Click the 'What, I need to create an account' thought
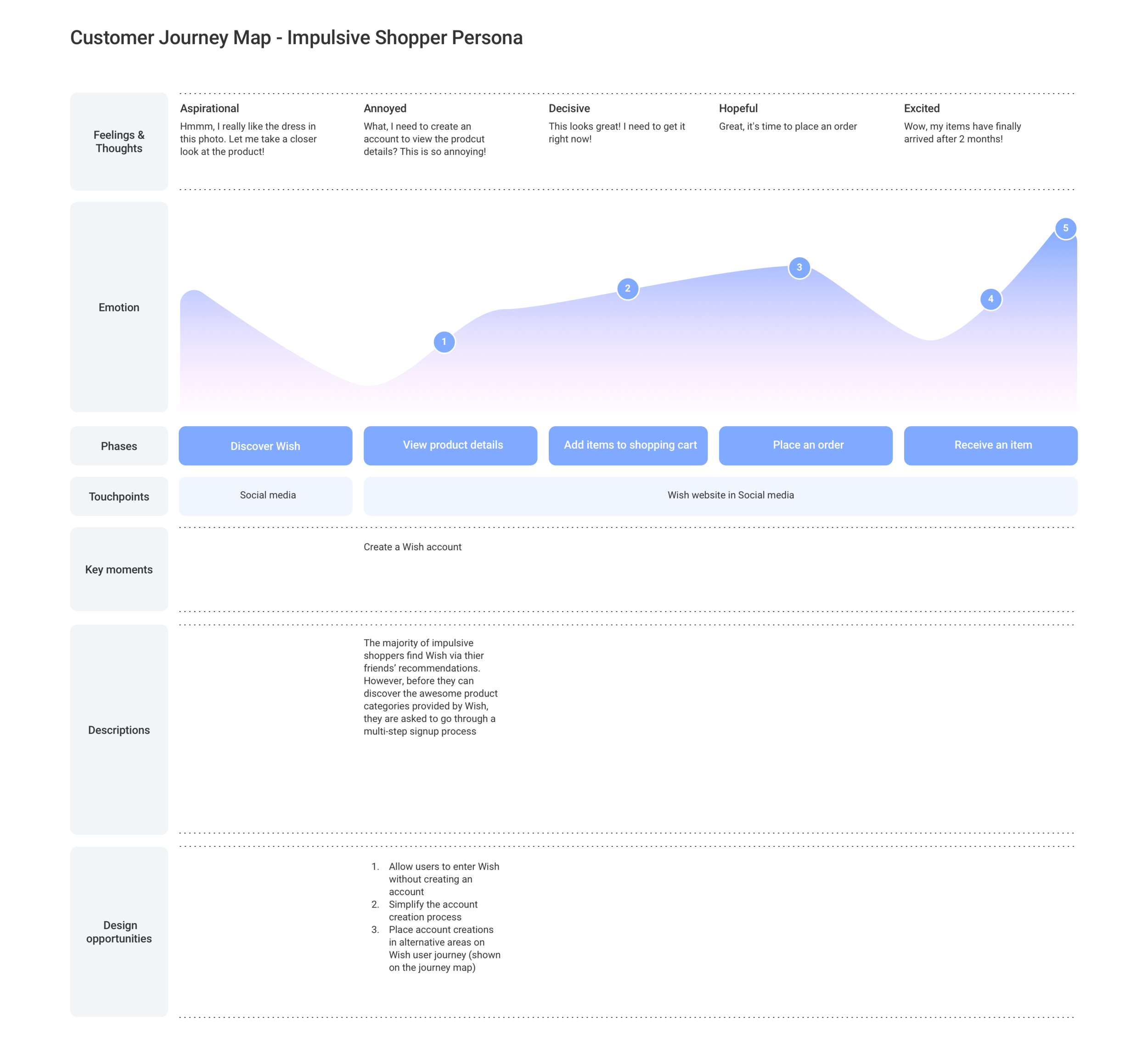1148x1043 pixels. click(425, 139)
